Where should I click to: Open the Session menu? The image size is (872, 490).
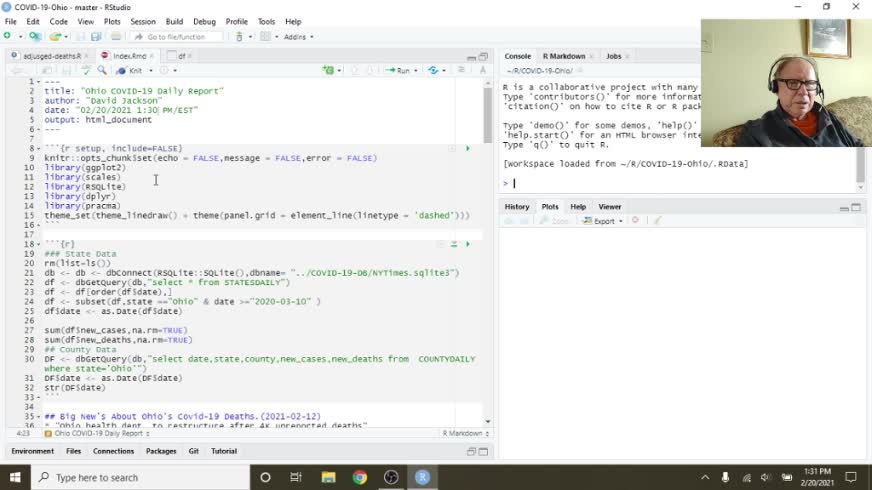tap(143, 22)
